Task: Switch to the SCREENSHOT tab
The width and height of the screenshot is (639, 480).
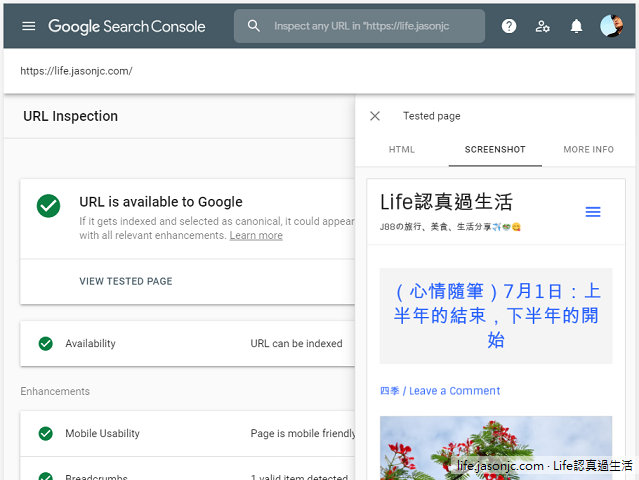Action: click(x=495, y=150)
